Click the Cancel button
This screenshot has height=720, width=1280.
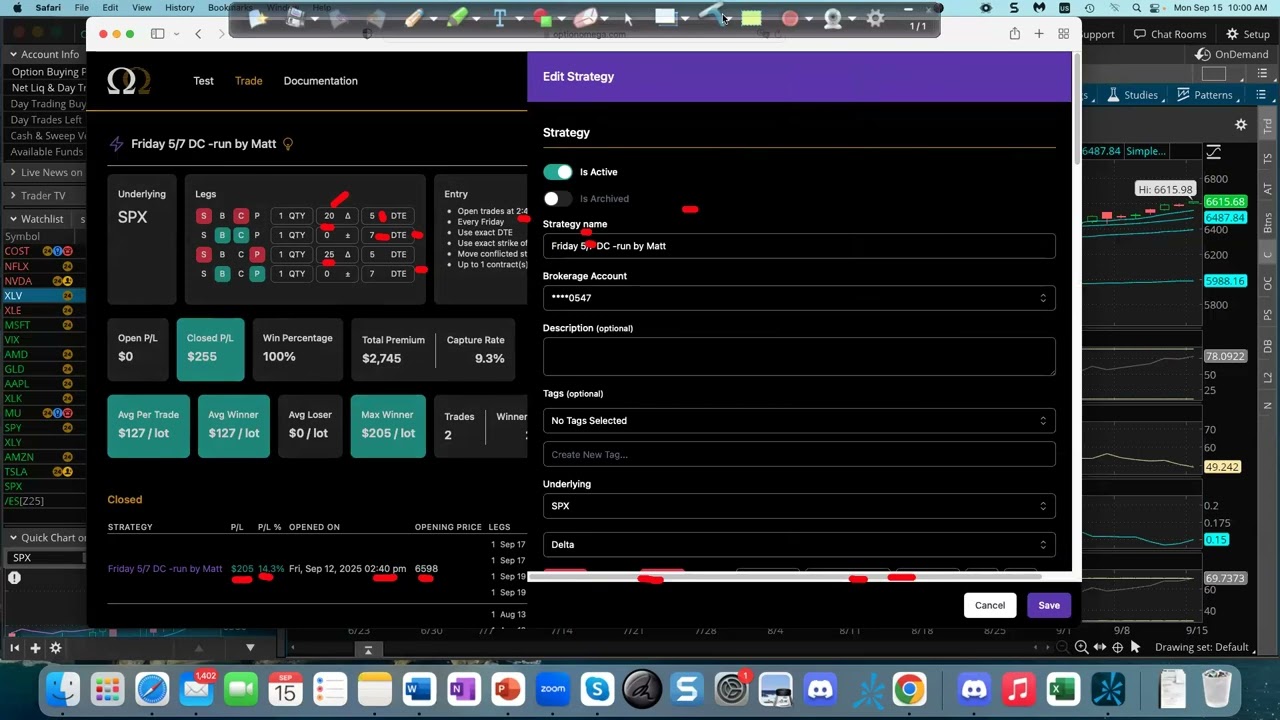(x=990, y=605)
